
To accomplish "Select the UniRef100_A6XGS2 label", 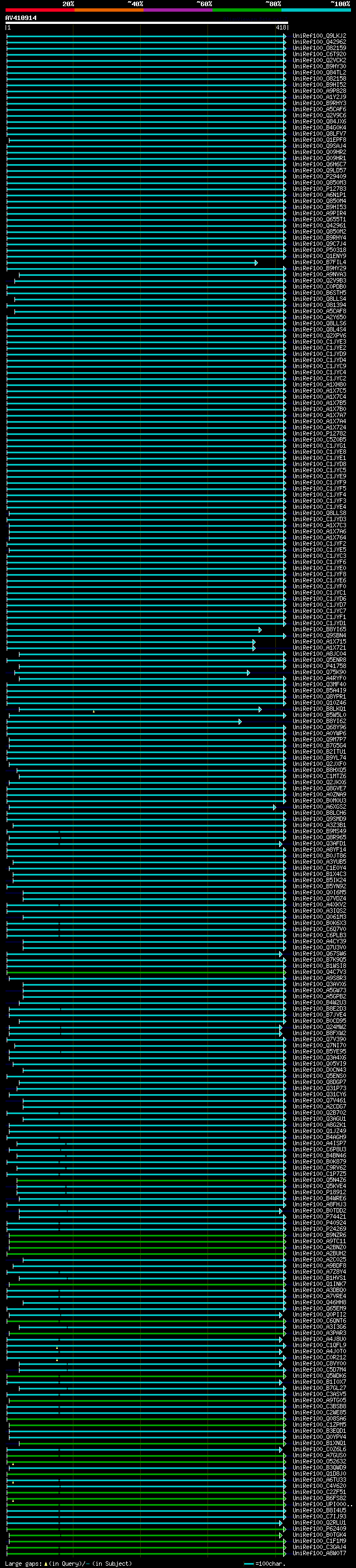I will coord(319,807).
